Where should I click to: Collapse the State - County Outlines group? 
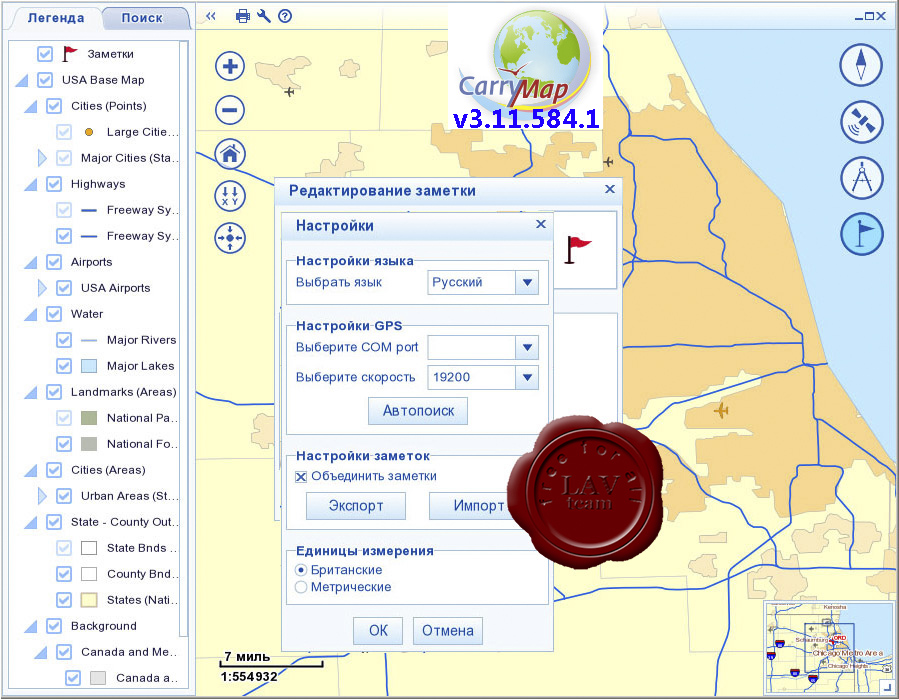click(x=31, y=523)
